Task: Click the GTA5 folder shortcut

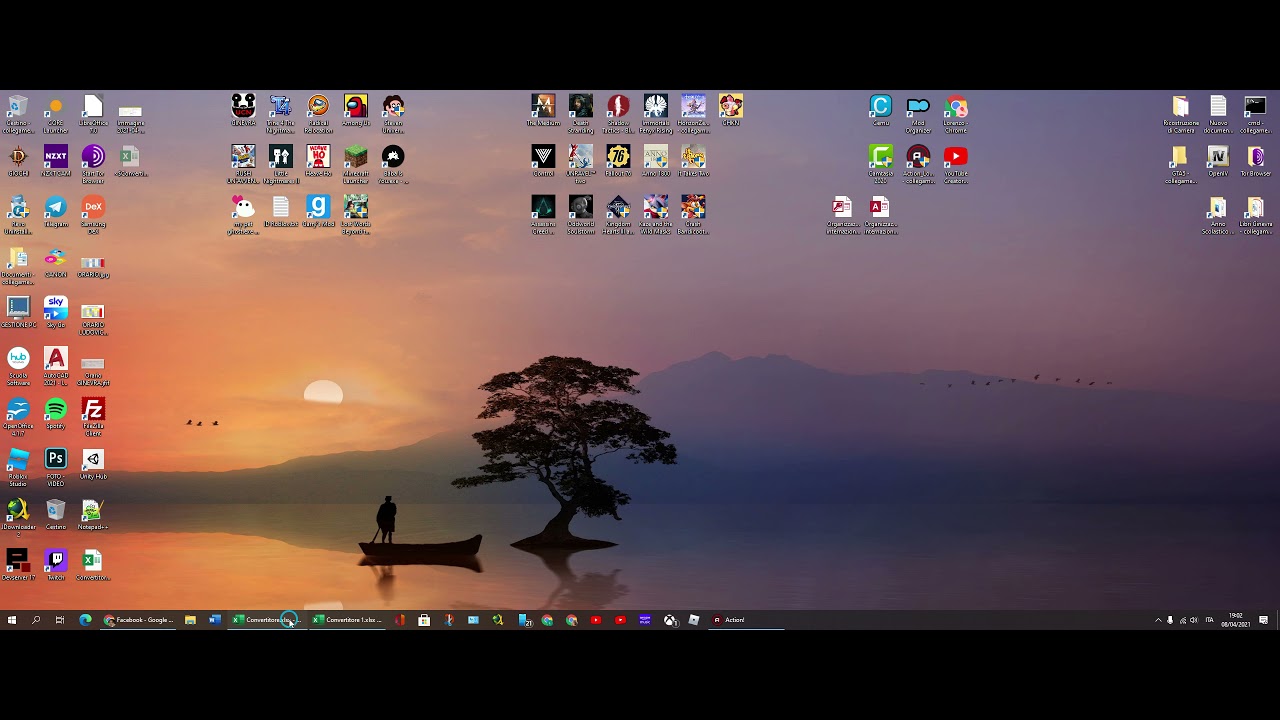Action: coord(1181,165)
